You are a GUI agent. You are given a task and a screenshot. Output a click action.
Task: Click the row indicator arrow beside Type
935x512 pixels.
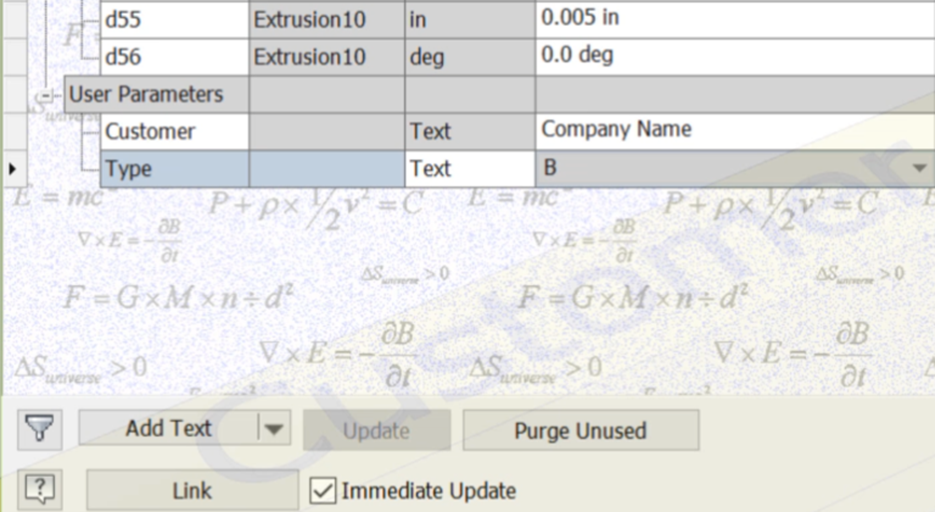coord(13,169)
